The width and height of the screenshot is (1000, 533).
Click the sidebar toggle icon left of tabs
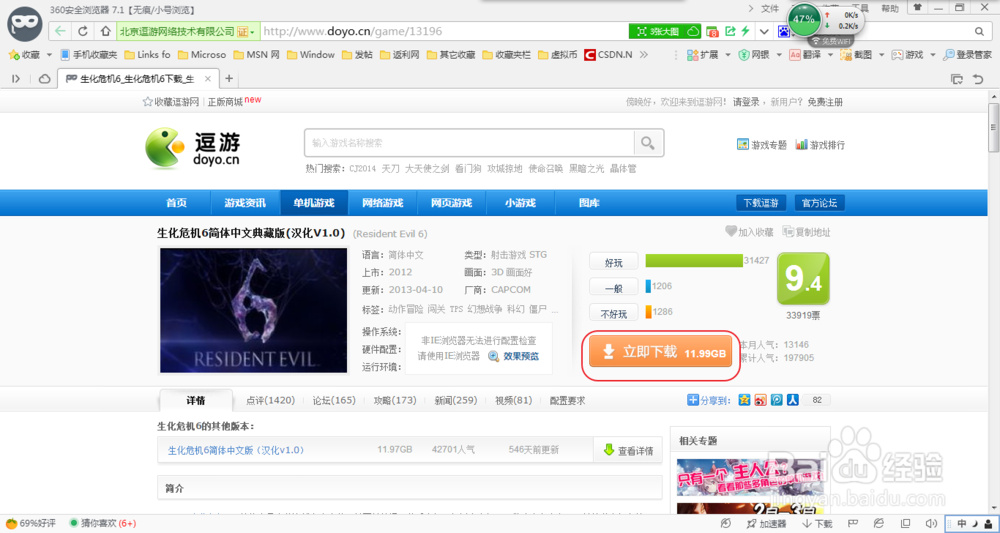click(x=17, y=79)
